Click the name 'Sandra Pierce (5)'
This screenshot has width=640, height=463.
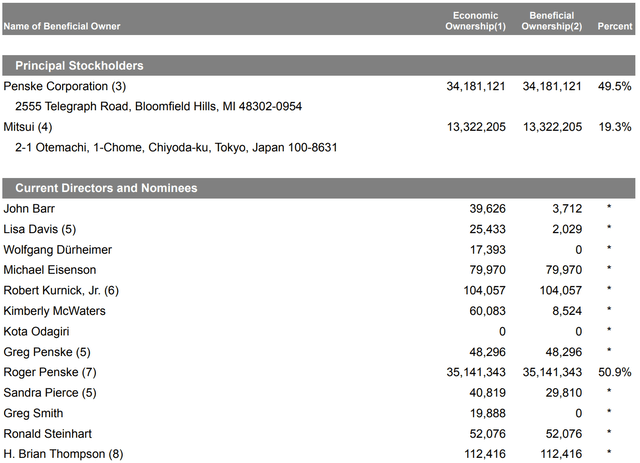[x=50, y=392]
